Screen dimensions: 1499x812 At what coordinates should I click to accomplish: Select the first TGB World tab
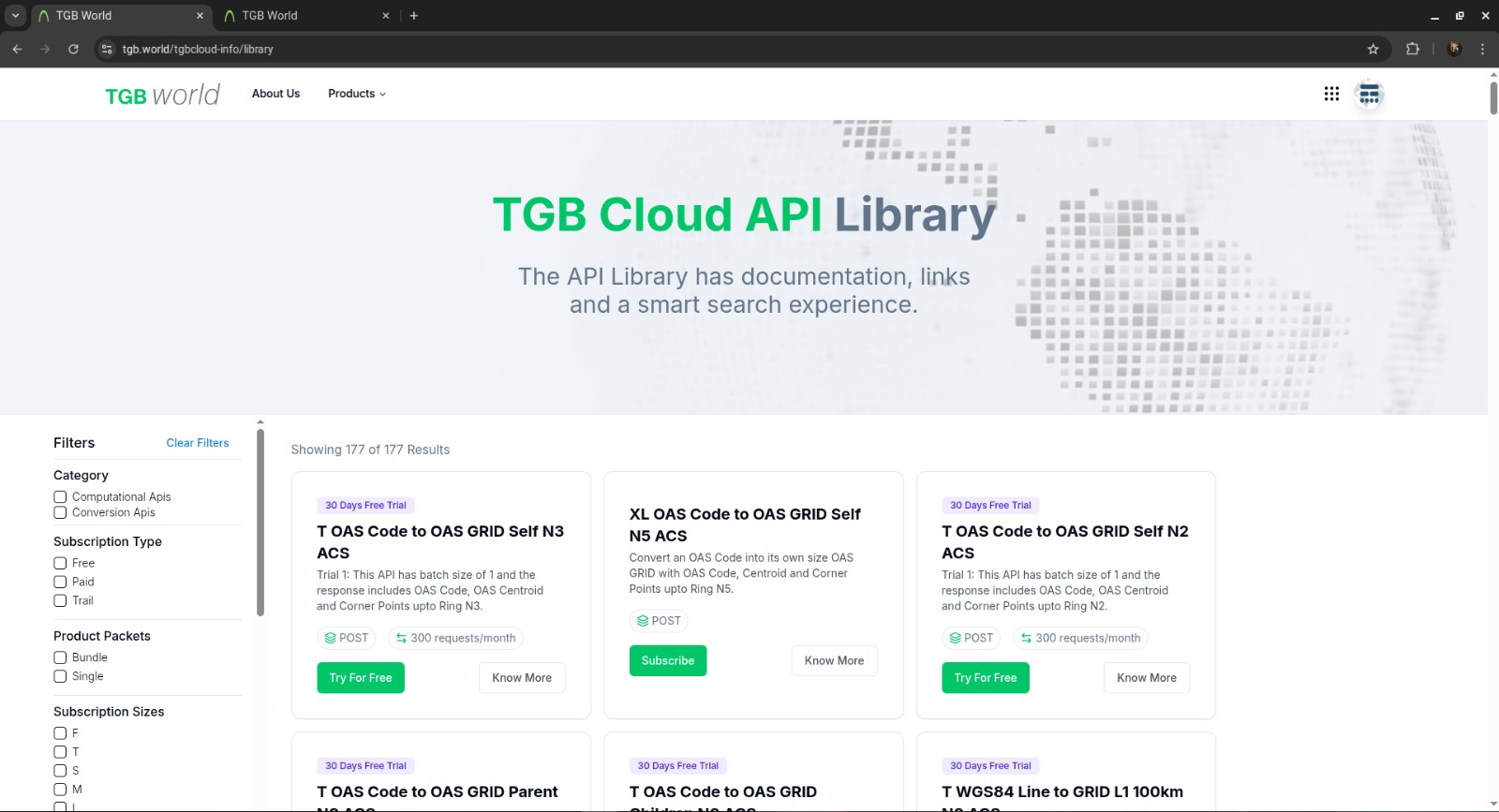(120, 15)
